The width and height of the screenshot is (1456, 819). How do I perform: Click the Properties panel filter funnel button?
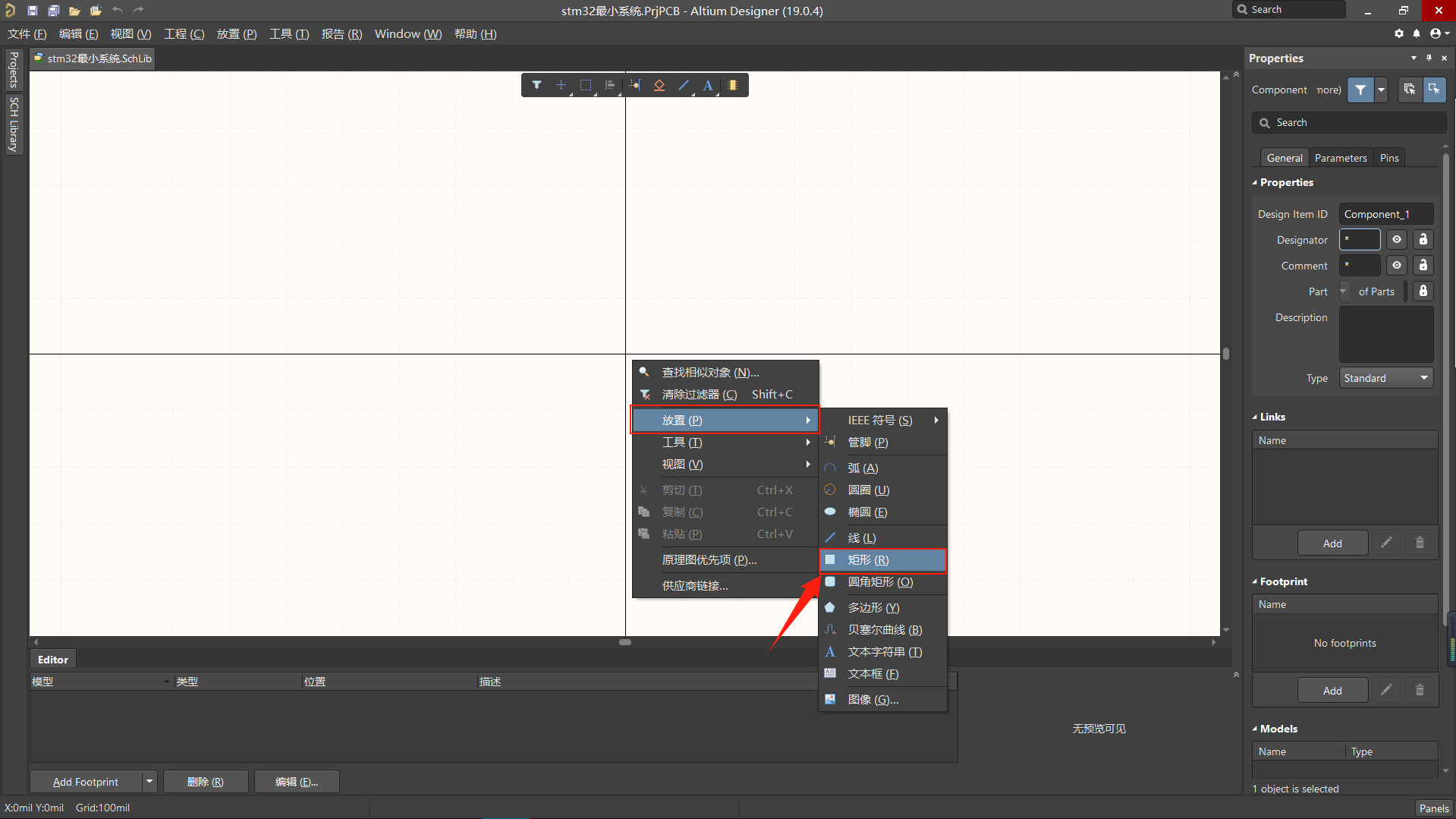(x=1360, y=90)
